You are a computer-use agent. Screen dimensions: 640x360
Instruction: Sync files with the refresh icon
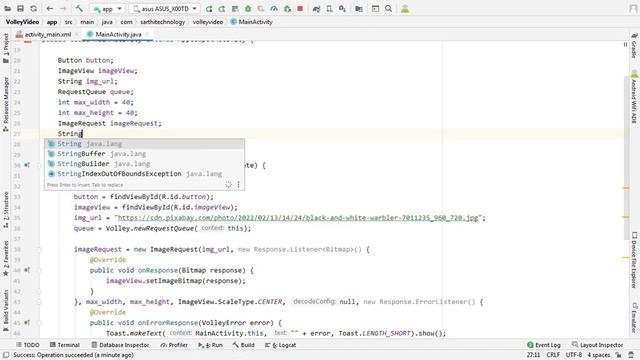pos(33,9)
